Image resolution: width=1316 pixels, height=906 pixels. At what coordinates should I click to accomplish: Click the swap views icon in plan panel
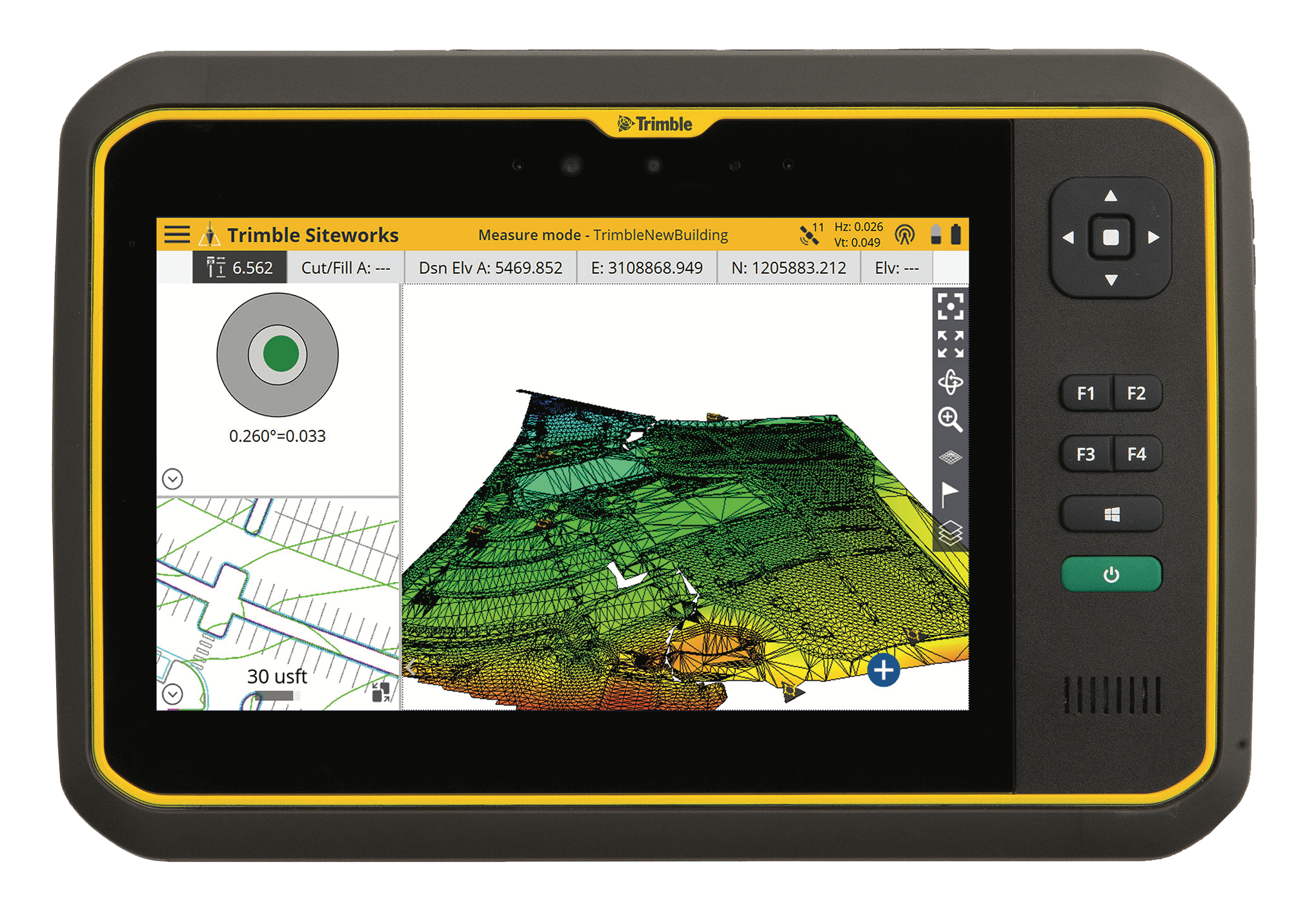coord(381,692)
